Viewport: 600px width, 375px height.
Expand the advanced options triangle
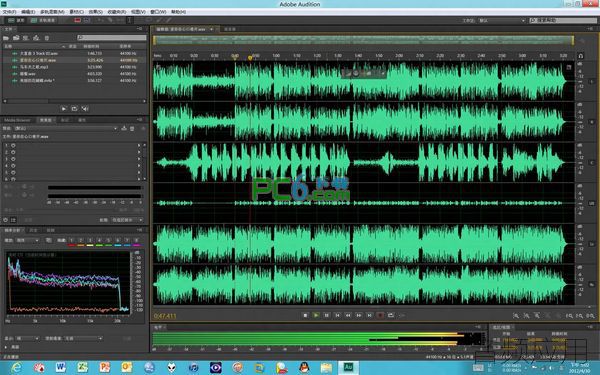coord(5,347)
